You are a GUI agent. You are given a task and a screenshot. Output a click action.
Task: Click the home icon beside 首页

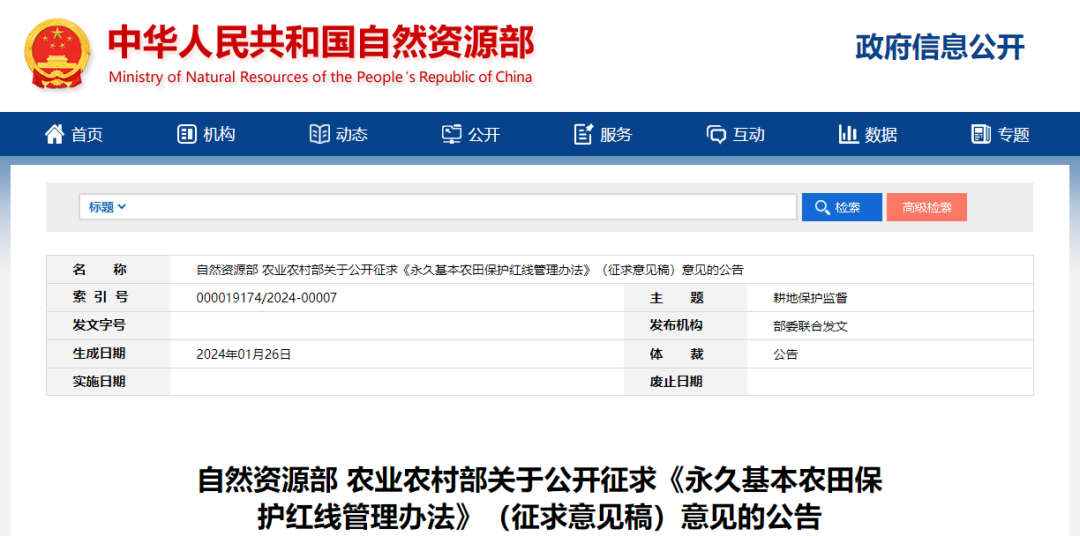[54, 134]
